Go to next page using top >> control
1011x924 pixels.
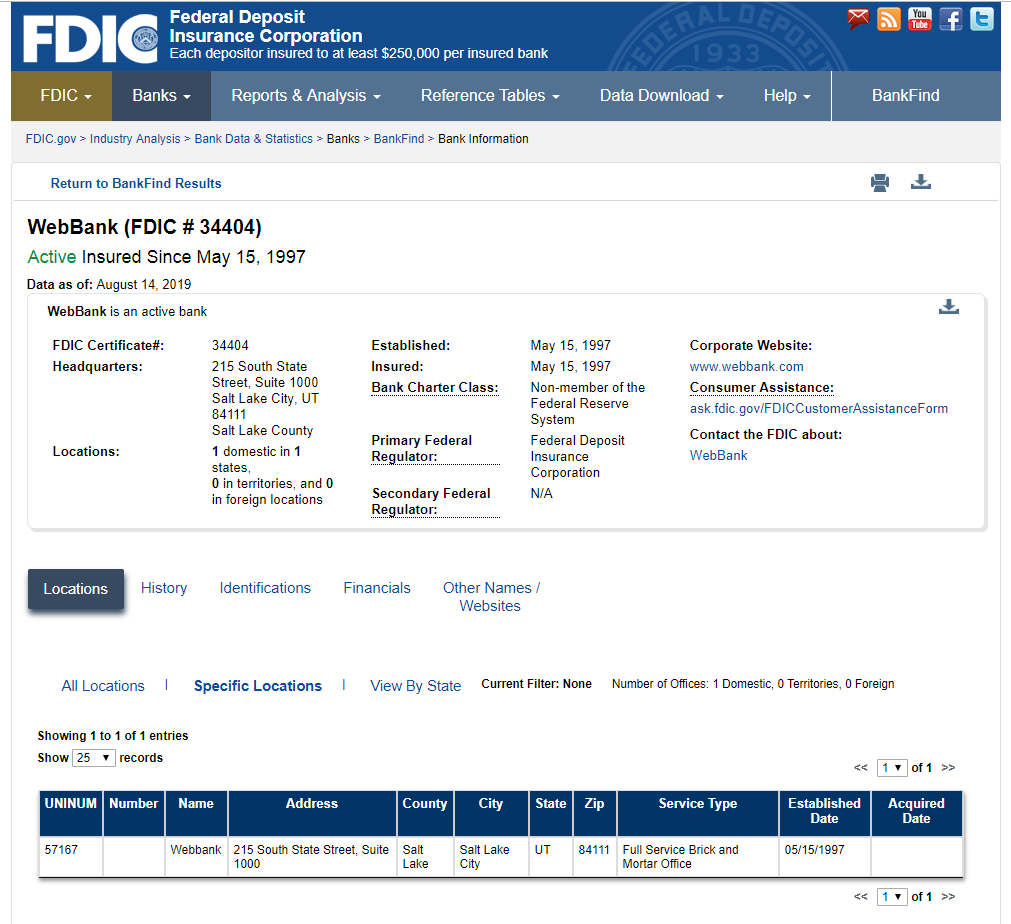948,767
